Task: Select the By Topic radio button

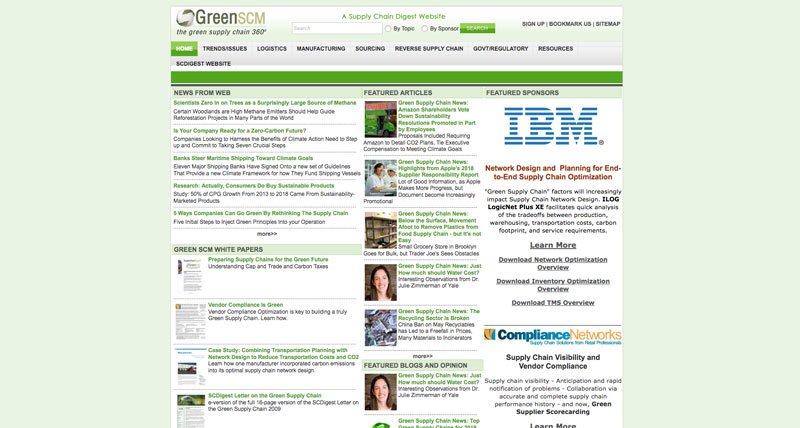Action: 388,29
